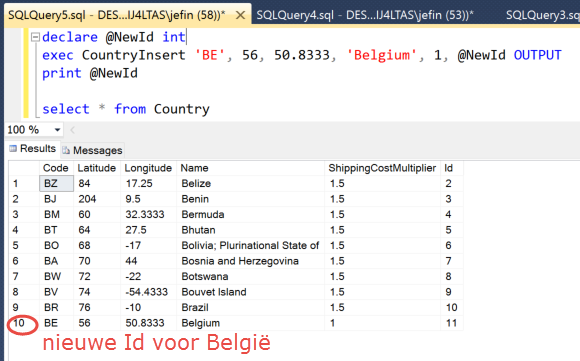580x361 pixels.
Task: Select the BV code cell
Action: point(57,292)
